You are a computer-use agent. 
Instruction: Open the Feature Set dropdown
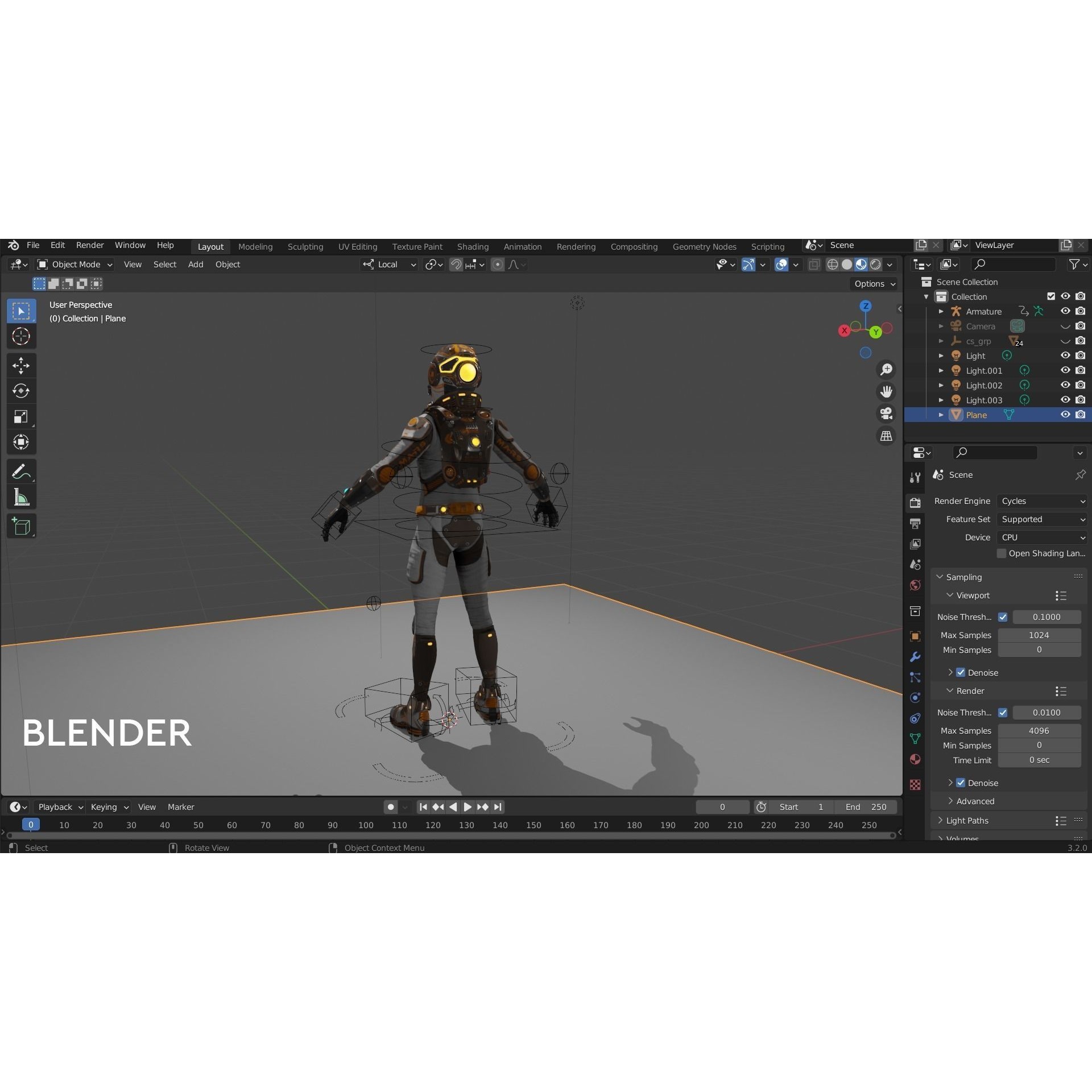pyautogui.click(x=1042, y=519)
